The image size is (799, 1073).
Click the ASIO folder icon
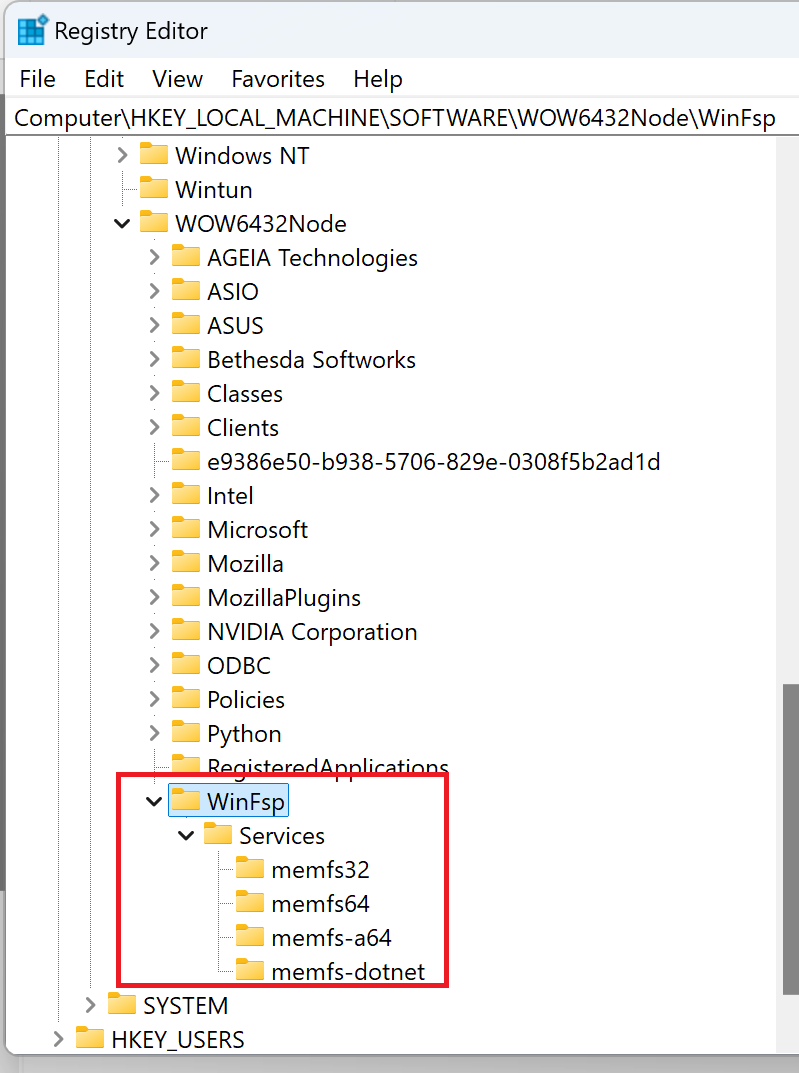(185, 290)
